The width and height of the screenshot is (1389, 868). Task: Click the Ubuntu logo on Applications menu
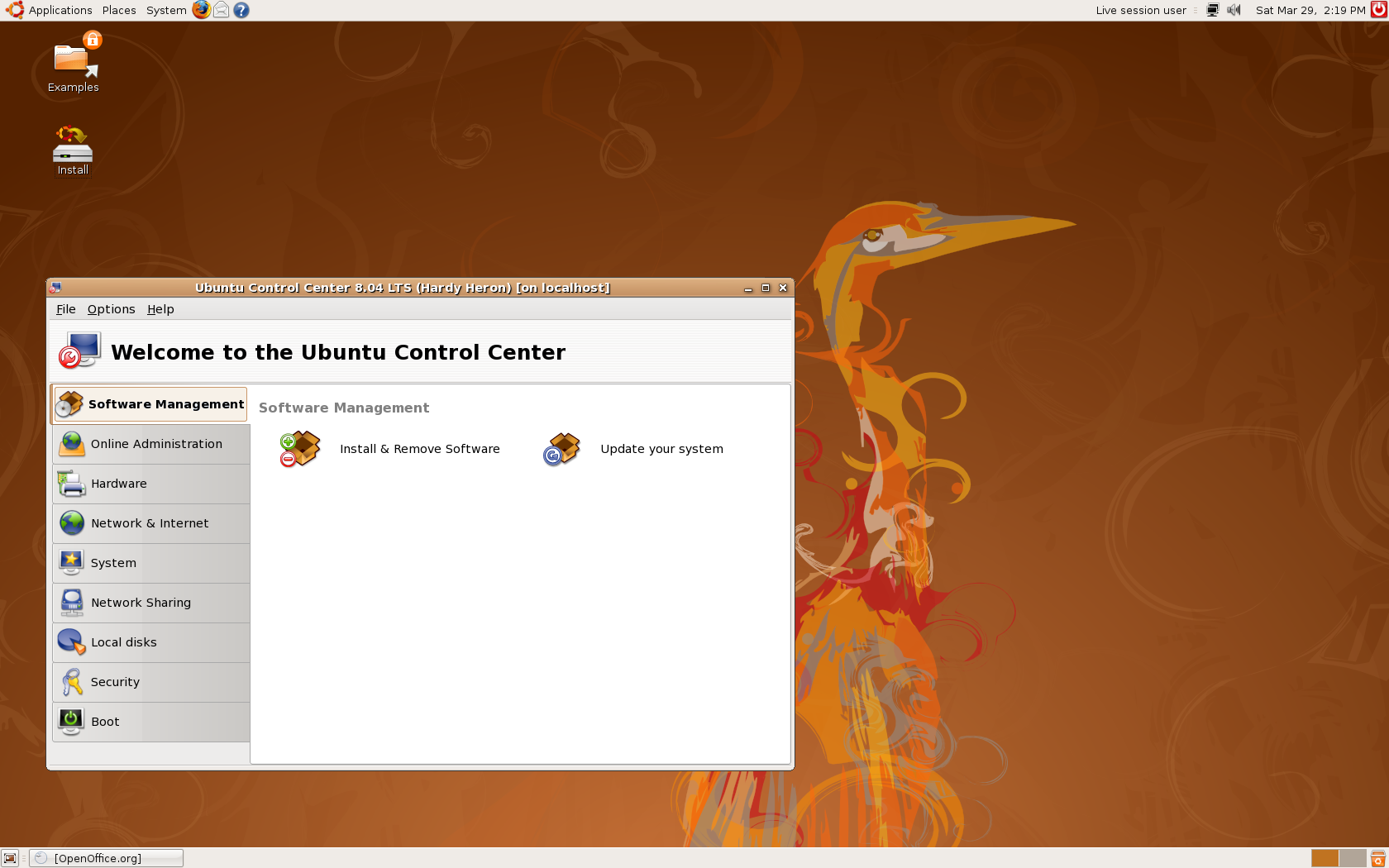(x=15, y=10)
